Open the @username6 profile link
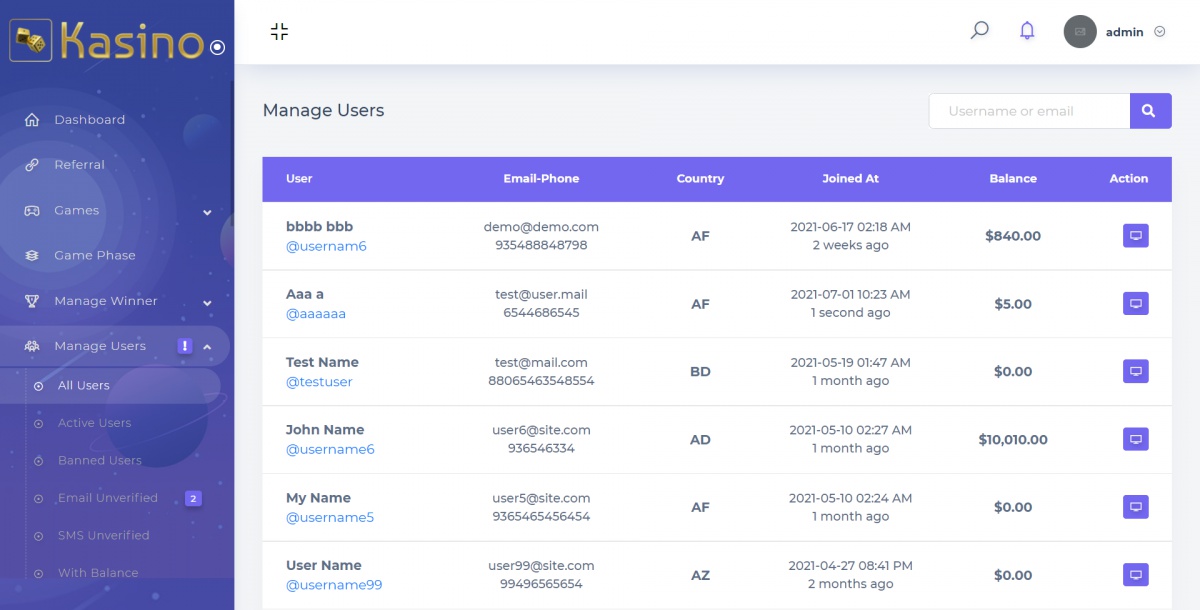The image size is (1200, 610). [330, 449]
